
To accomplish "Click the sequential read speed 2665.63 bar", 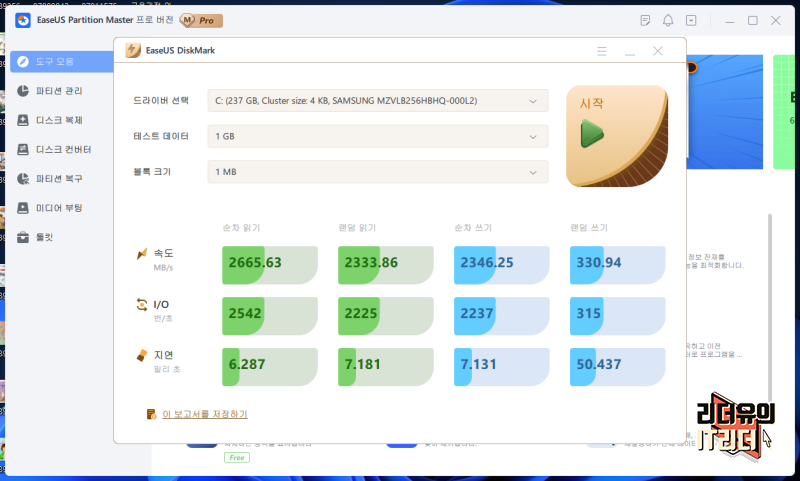I will pos(270,265).
